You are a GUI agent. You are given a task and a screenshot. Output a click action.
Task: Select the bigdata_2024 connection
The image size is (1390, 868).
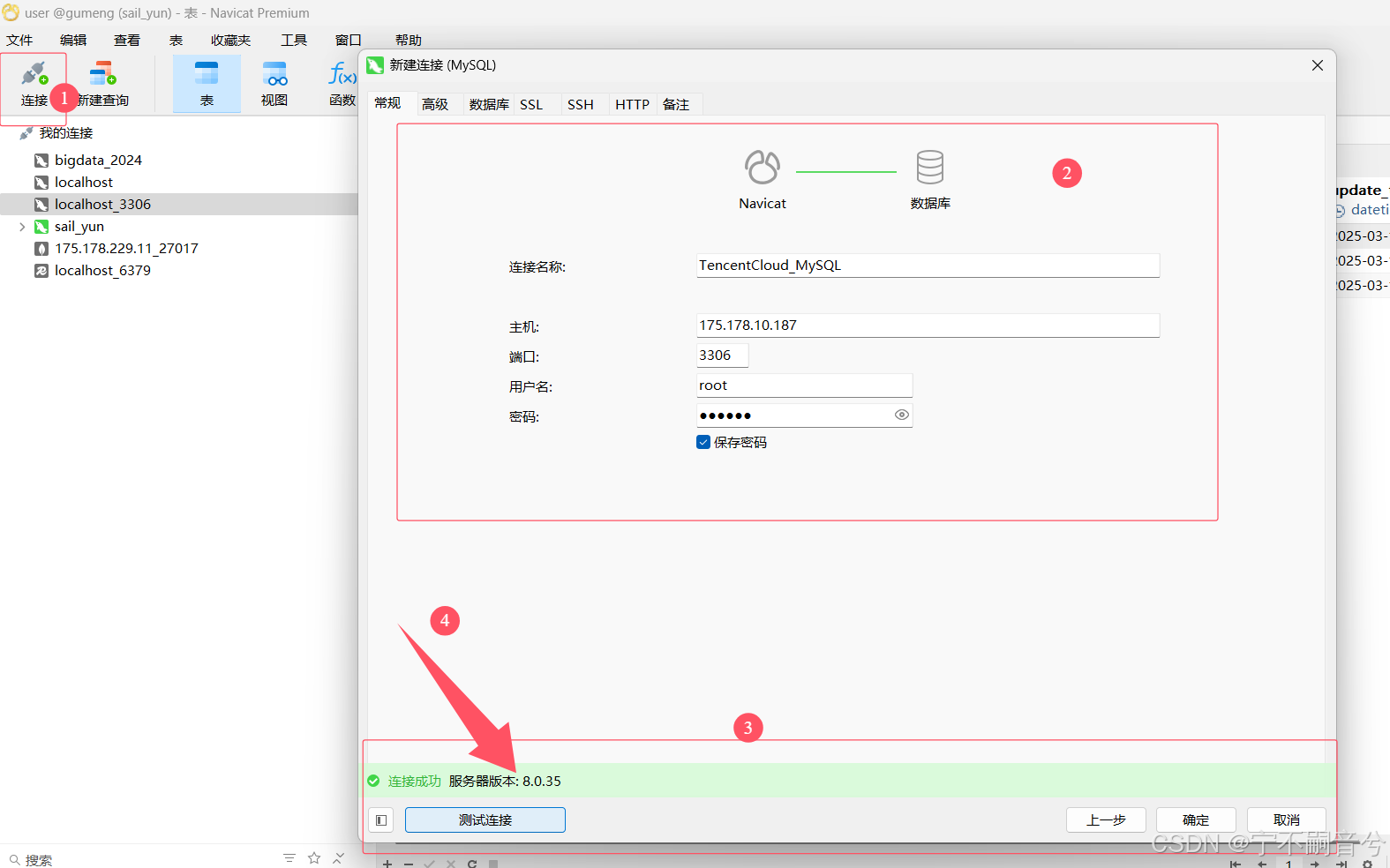coord(98,161)
